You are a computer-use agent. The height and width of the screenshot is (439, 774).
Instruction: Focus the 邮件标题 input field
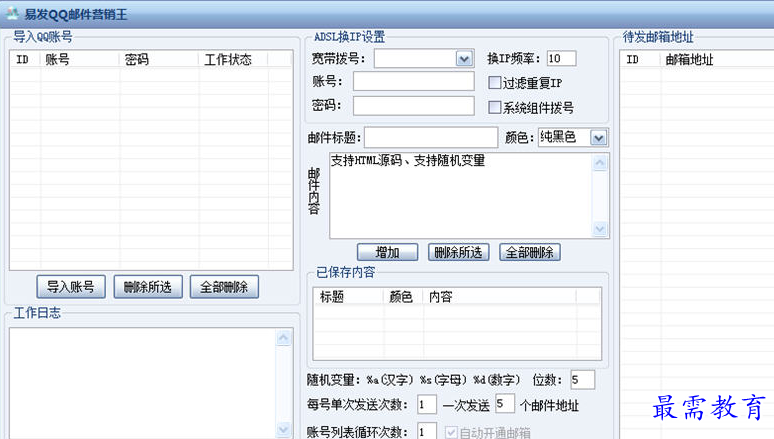point(431,137)
